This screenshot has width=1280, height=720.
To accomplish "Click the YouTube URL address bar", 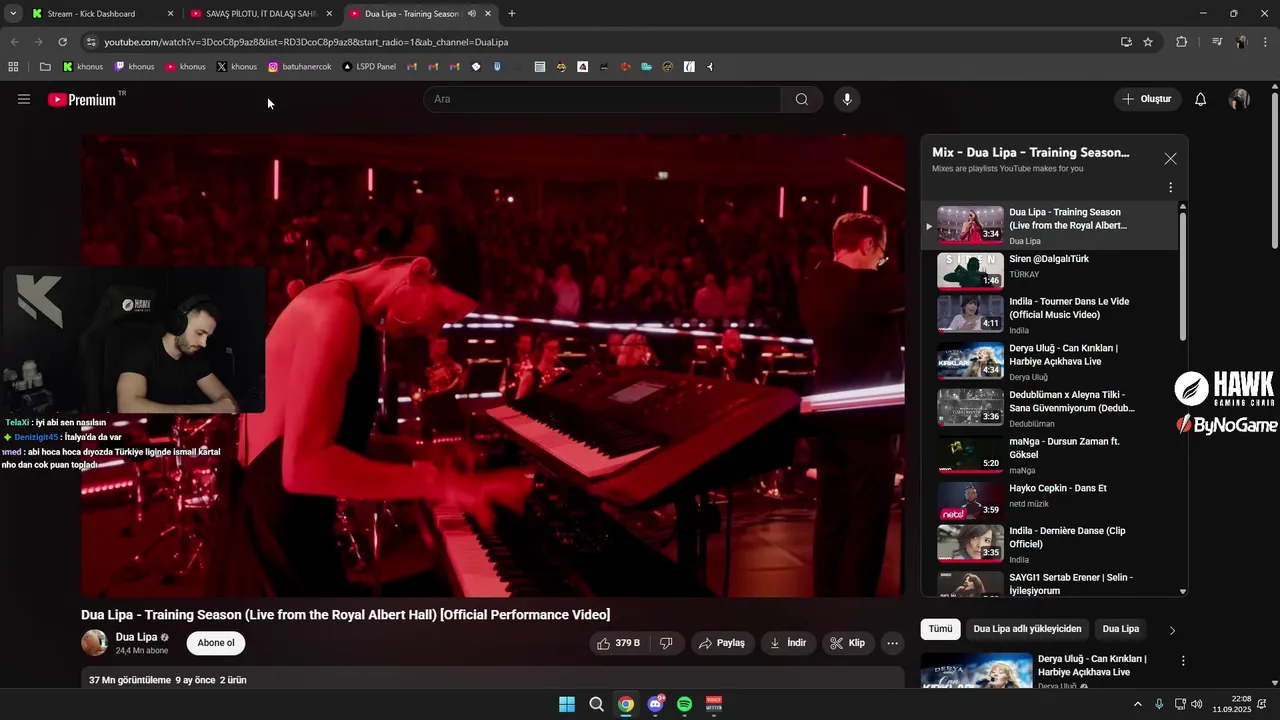I will pyautogui.click(x=600, y=42).
